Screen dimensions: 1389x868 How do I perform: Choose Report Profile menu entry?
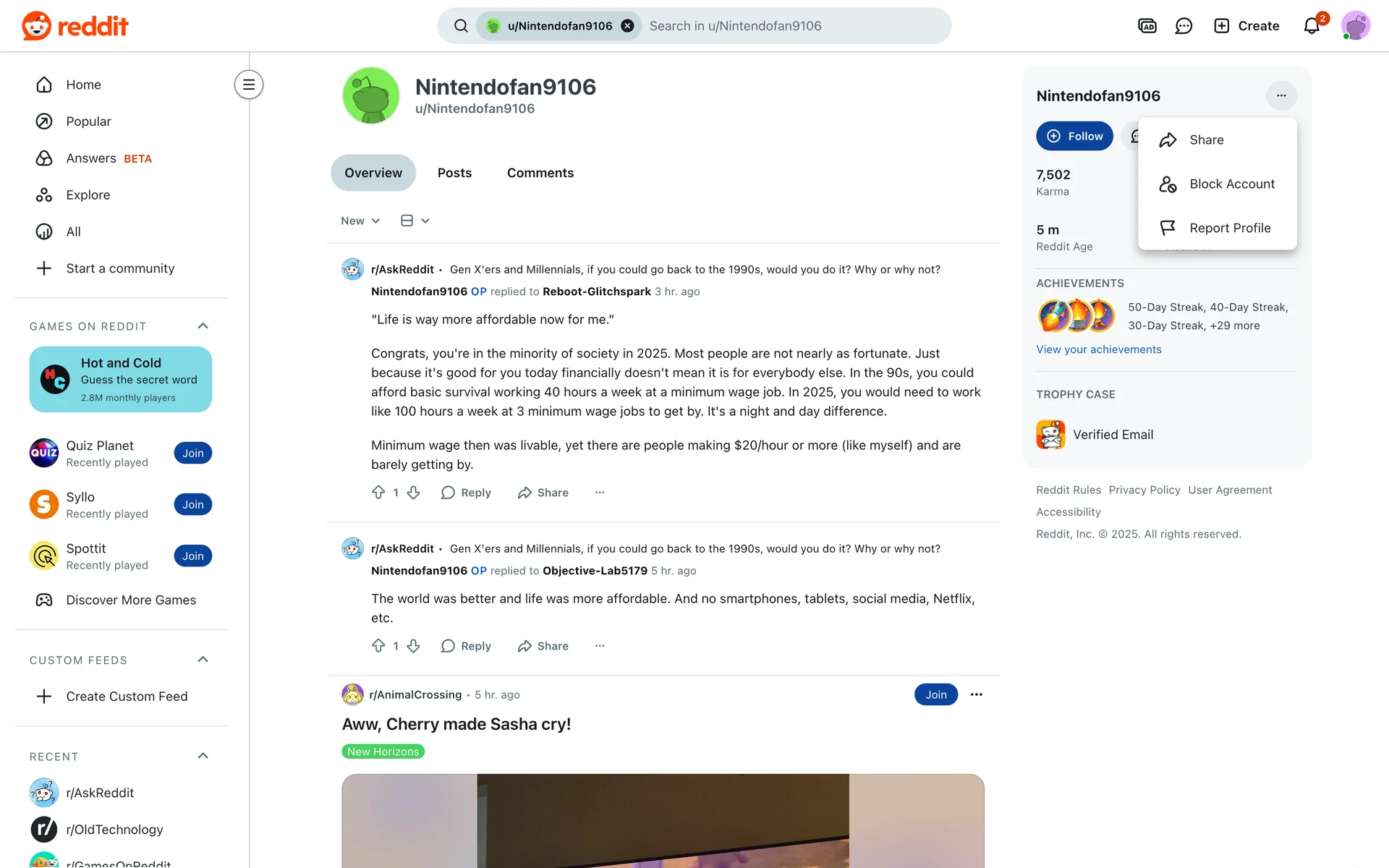(x=1218, y=228)
